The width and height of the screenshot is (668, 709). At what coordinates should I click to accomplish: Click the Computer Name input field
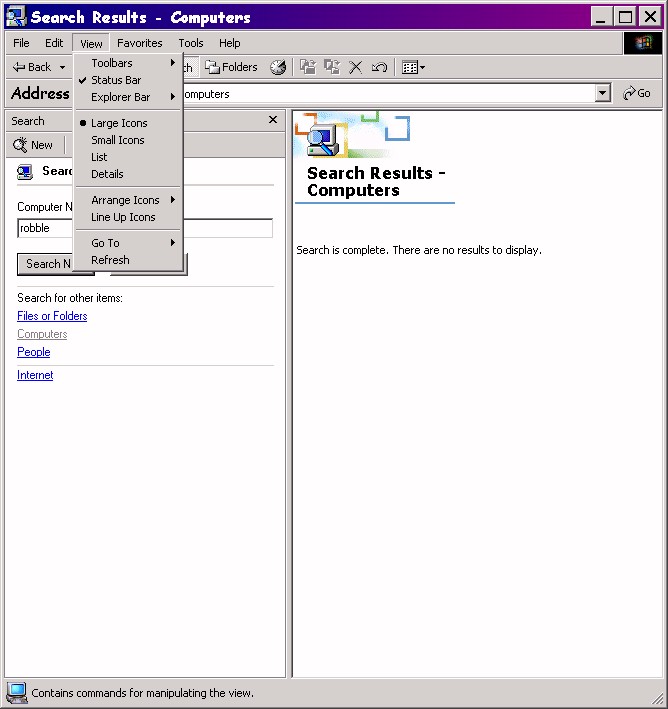[x=145, y=228]
